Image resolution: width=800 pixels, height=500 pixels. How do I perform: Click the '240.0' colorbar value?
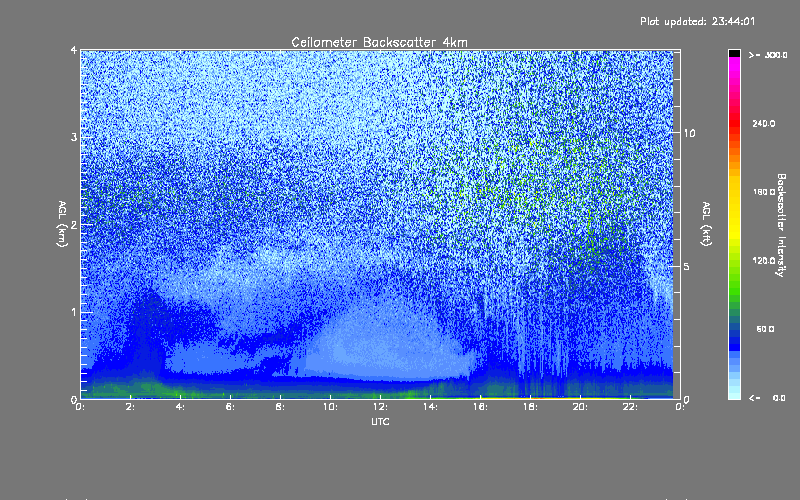coord(764,123)
